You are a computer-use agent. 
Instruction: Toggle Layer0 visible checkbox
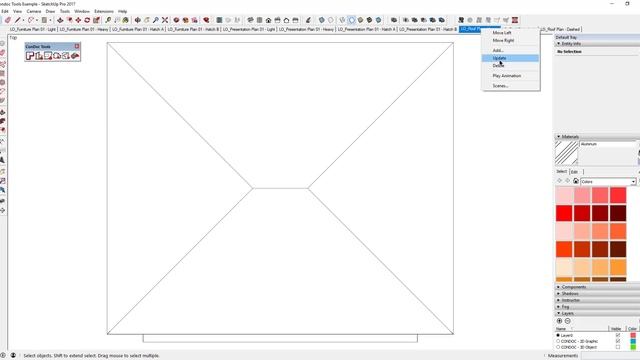(618, 335)
